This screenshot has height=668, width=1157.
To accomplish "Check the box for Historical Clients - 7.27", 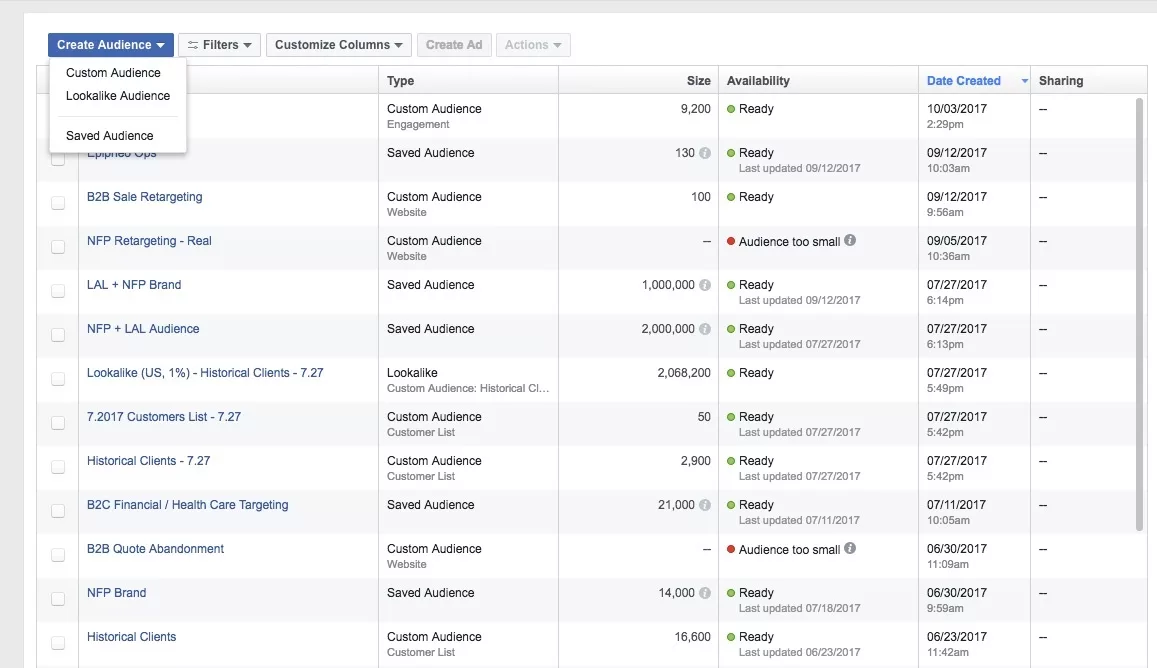I will [57, 466].
